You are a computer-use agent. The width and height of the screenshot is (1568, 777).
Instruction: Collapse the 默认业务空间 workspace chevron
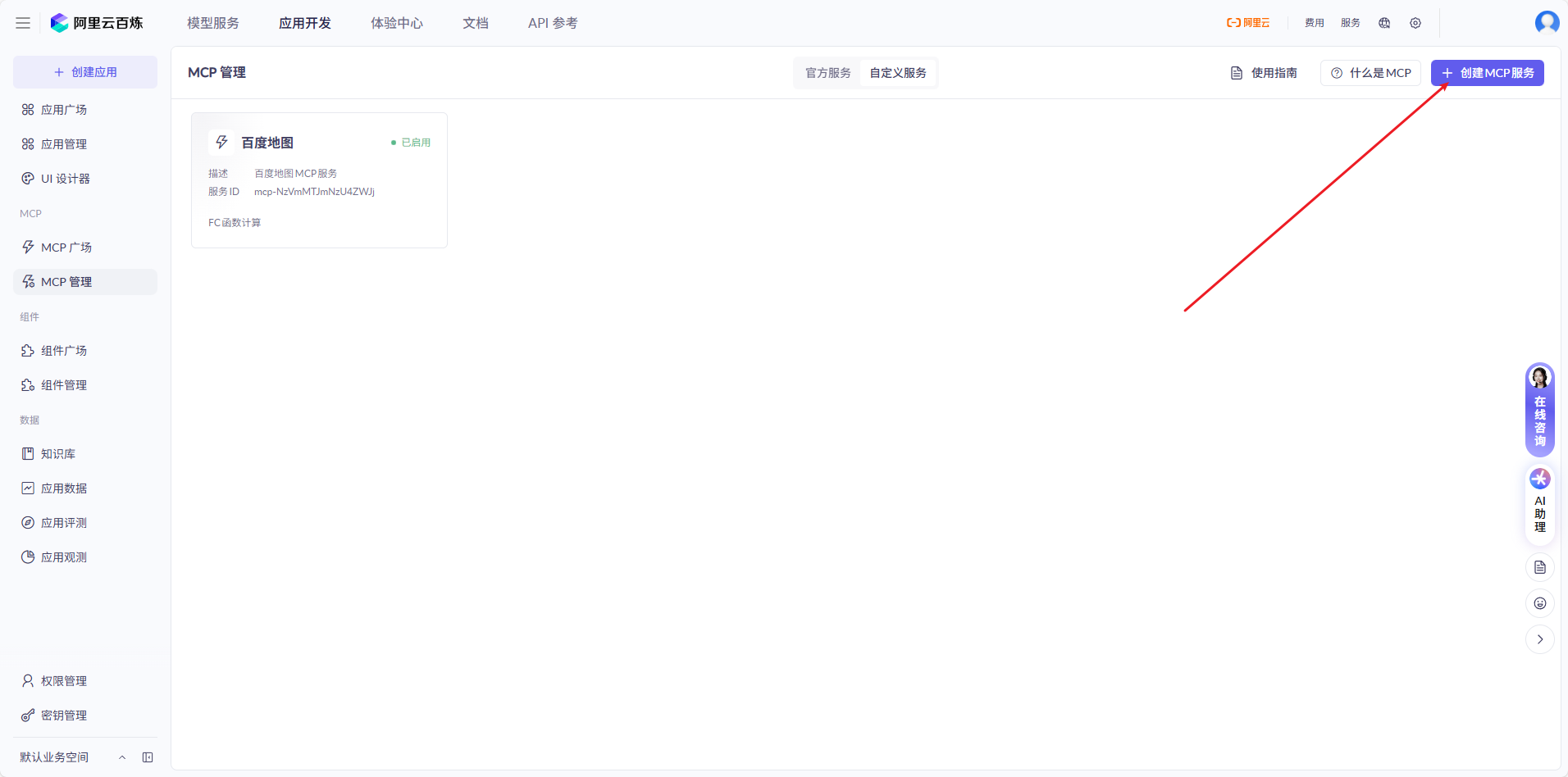(122, 757)
